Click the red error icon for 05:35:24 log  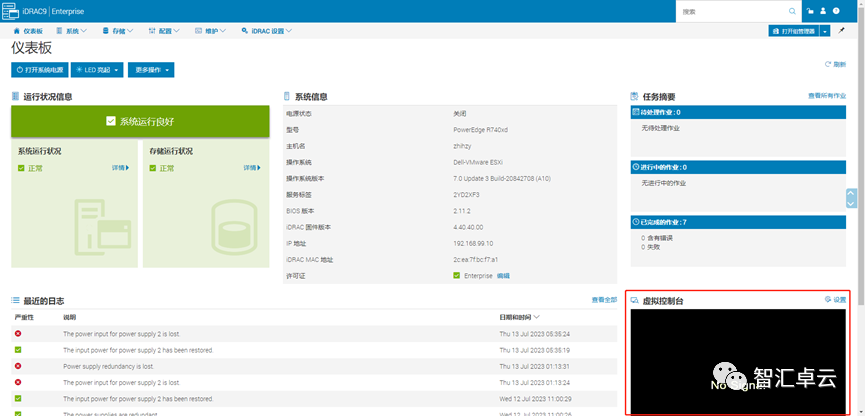click(x=18, y=334)
